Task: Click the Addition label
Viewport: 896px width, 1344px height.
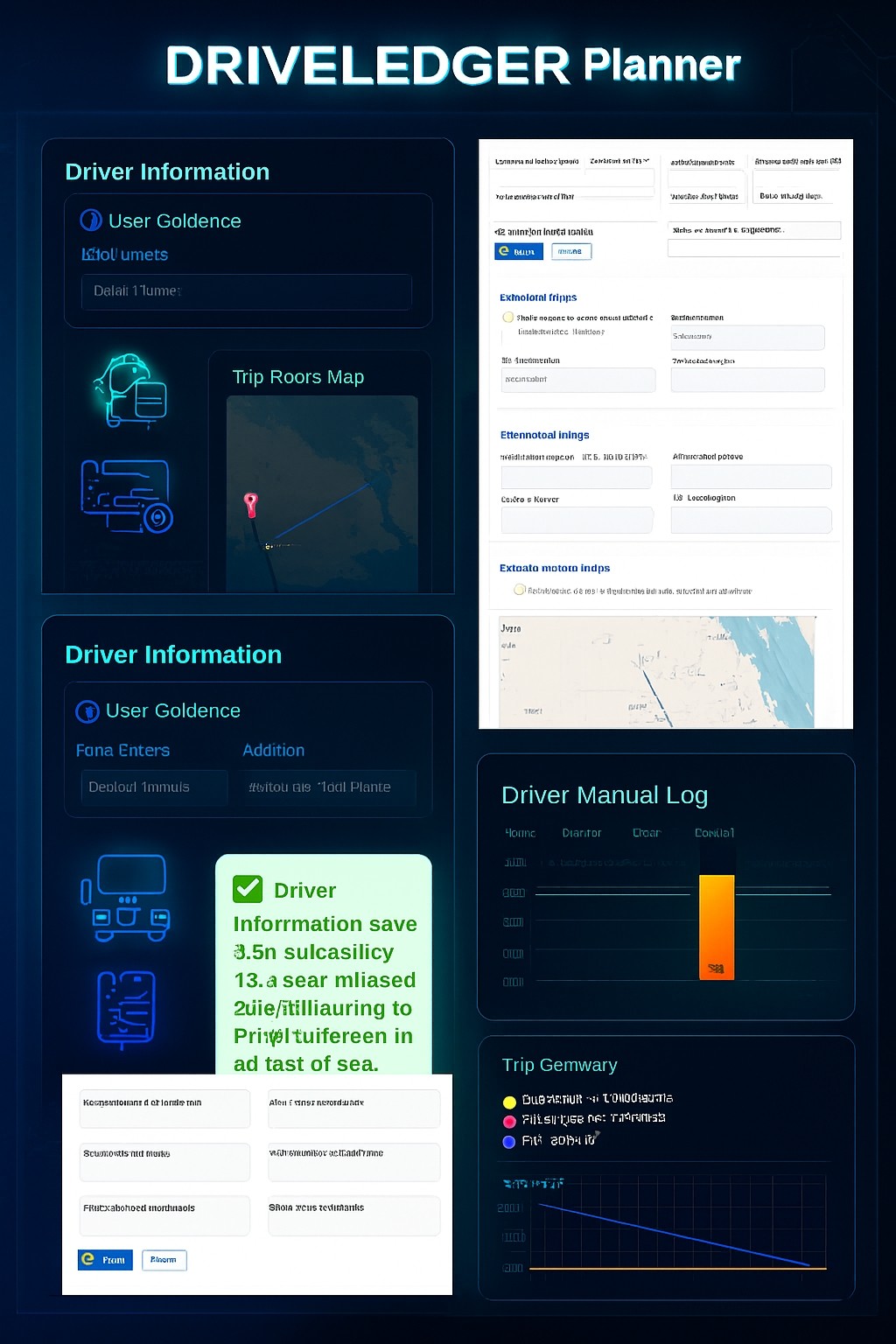Action: click(274, 750)
